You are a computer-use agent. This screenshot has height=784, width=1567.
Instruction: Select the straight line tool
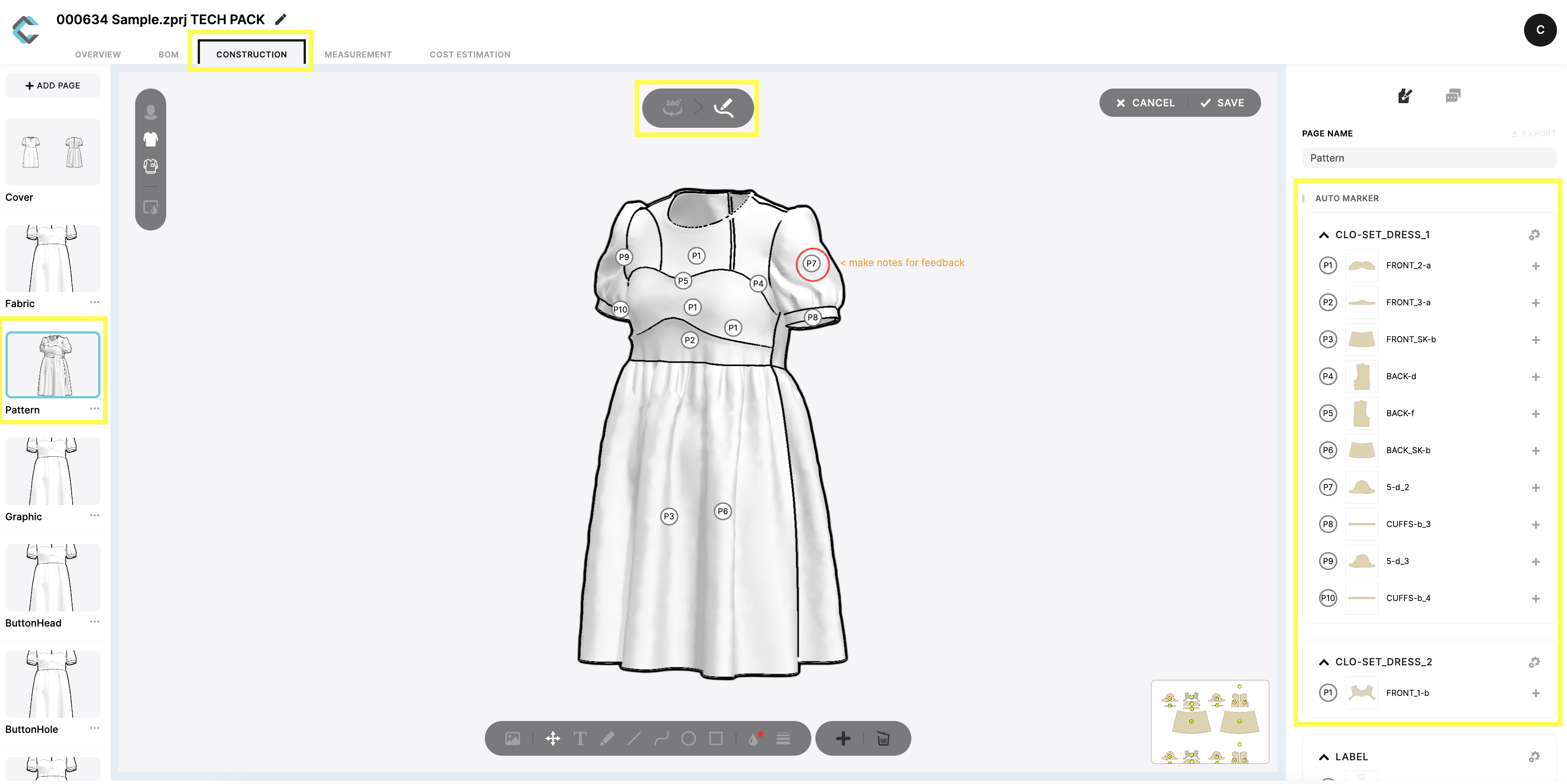click(634, 738)
